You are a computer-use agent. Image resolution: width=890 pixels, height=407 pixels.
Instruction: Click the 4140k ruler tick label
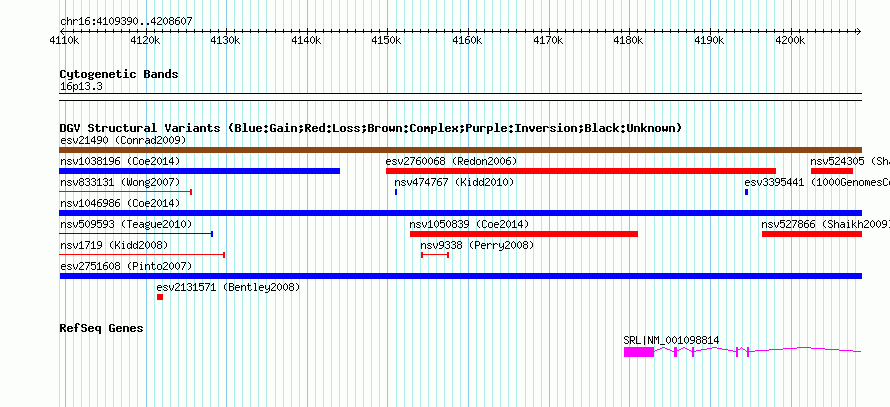306,41
